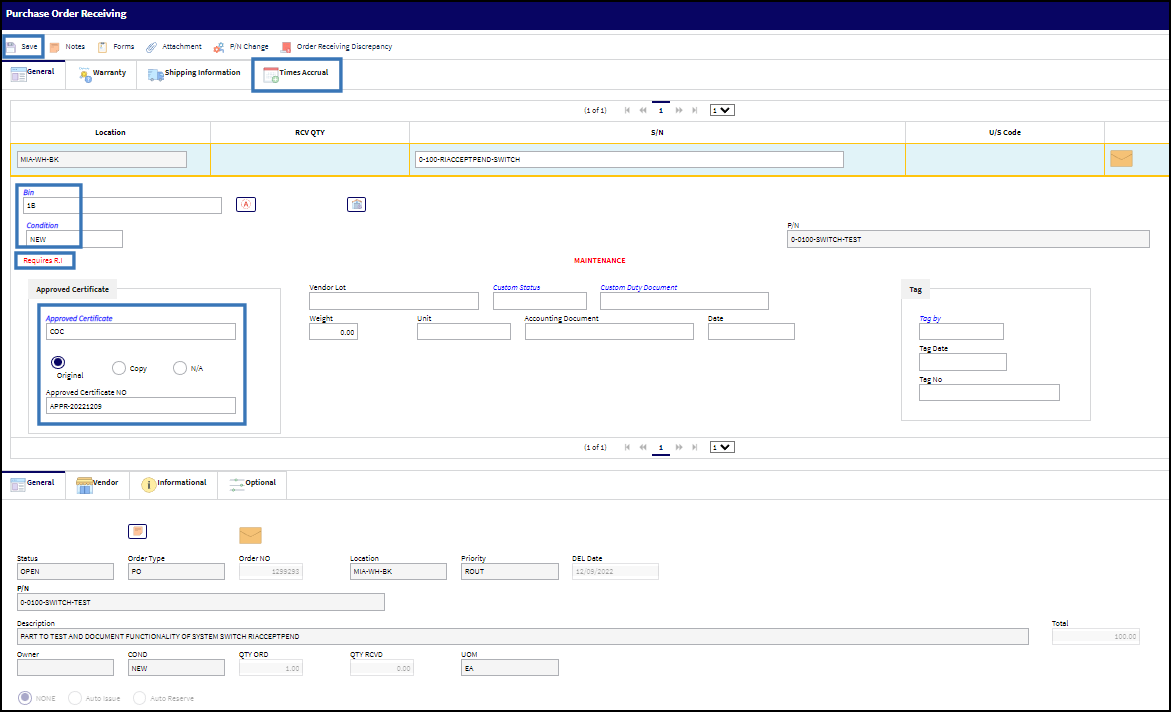Click the Custom Duty Document link
The image size is (1171, 712).
(x=639, y=288)
